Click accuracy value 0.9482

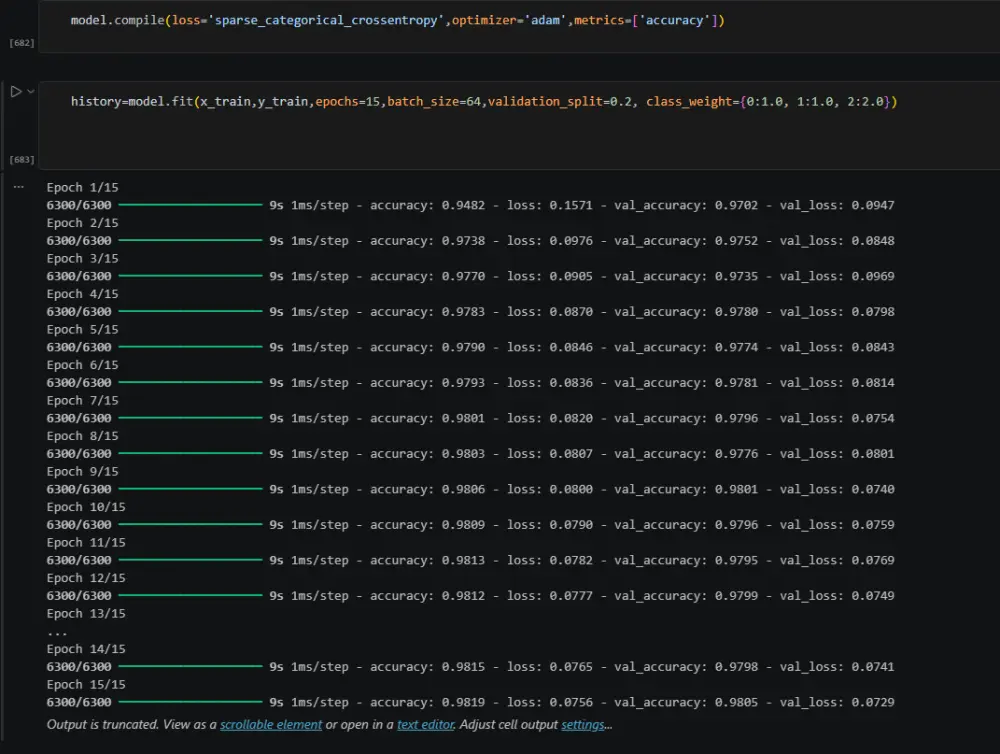pyautogui.click(x=463, y=205)
